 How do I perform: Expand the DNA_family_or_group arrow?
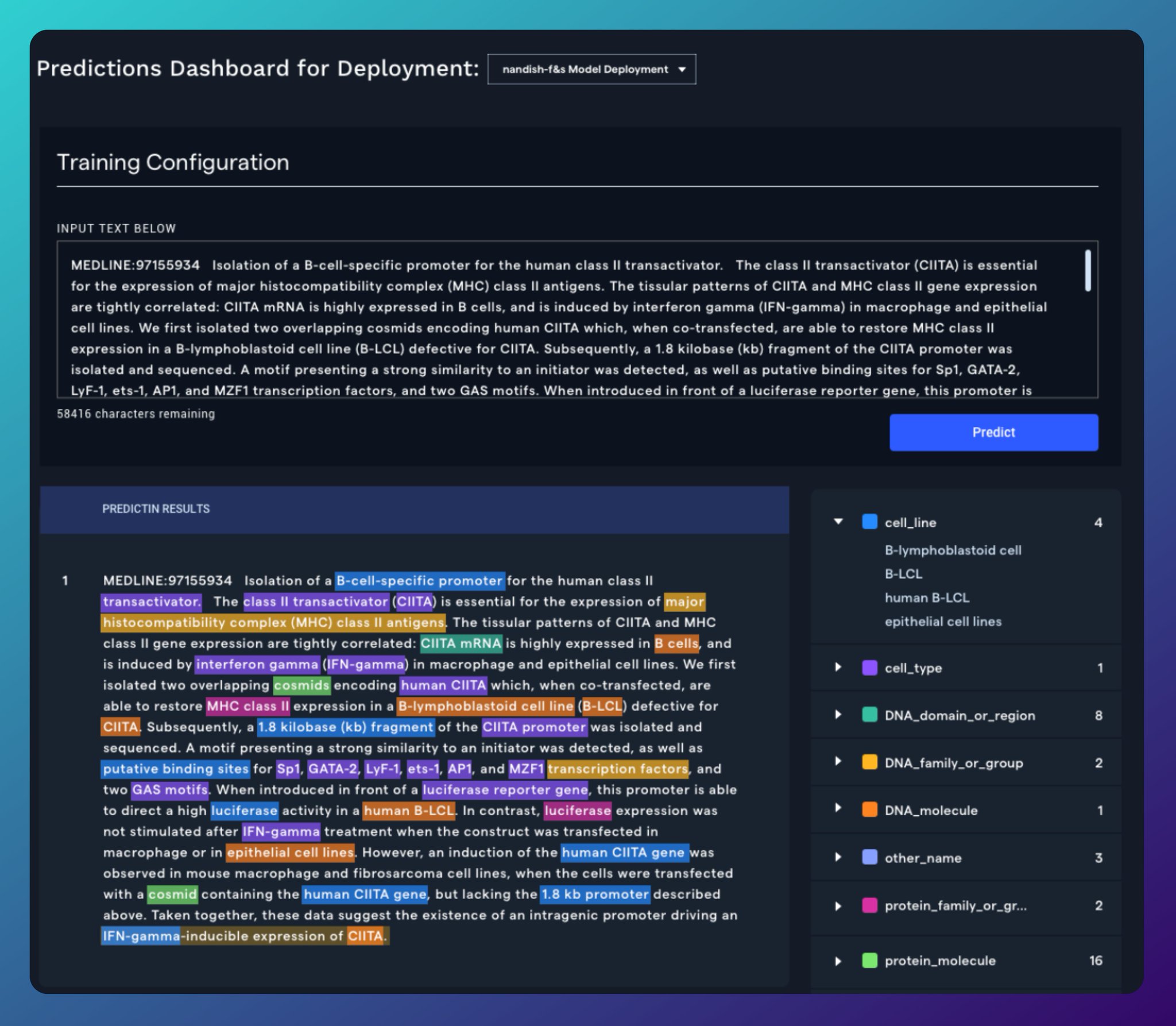coord(838,762)
